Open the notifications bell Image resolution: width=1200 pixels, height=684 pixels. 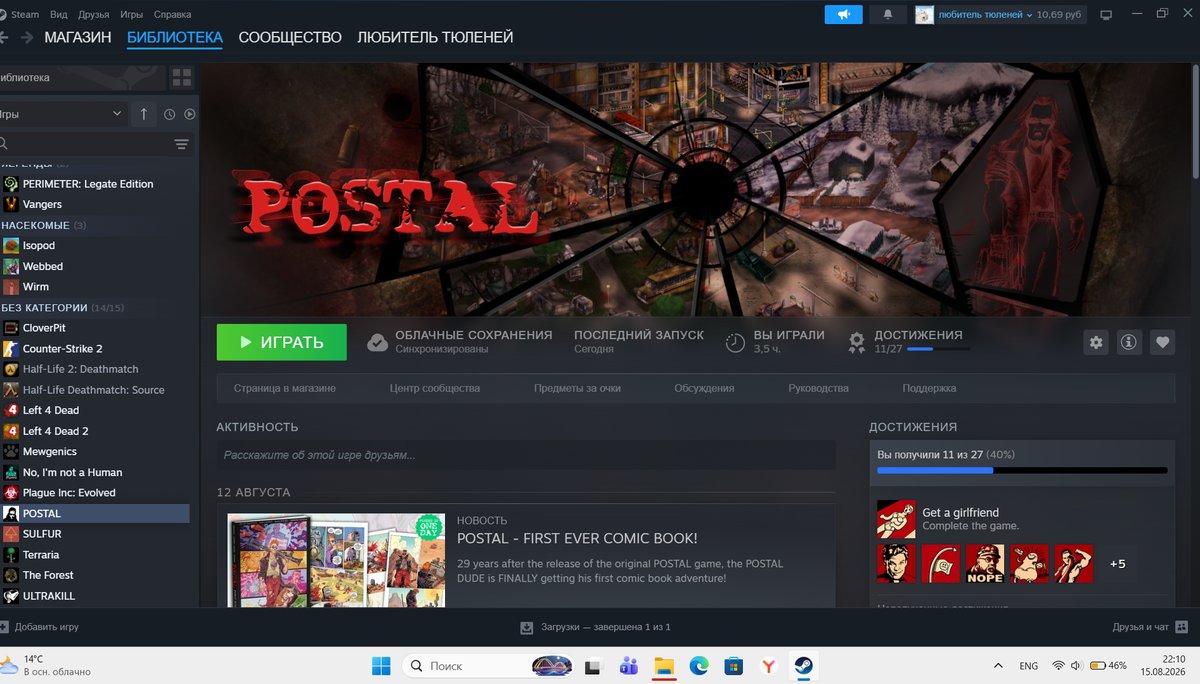click(887, 14)
